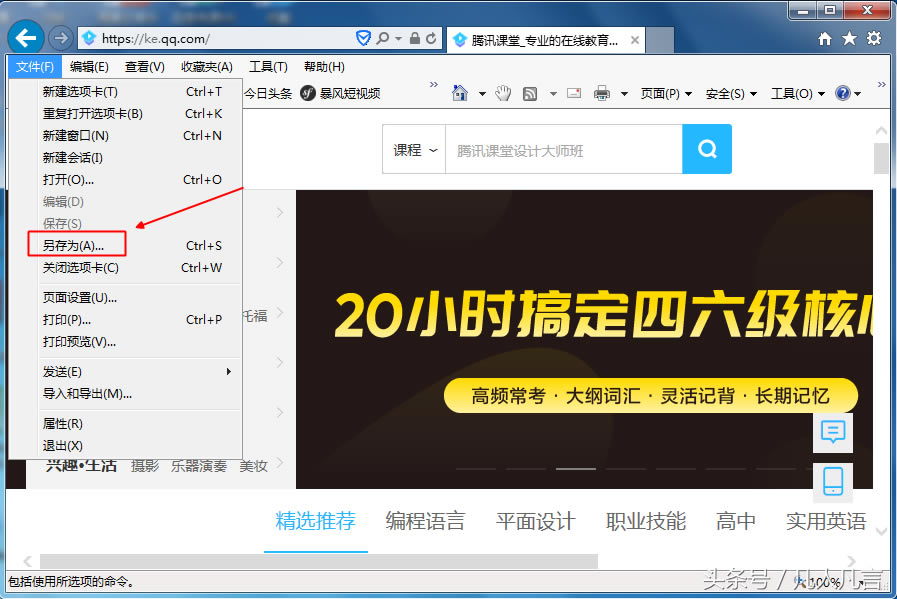Viewport: 897px width, 599px height.
Task: Open the feedback chat bubble icon
Action: (x=833, y=433)
